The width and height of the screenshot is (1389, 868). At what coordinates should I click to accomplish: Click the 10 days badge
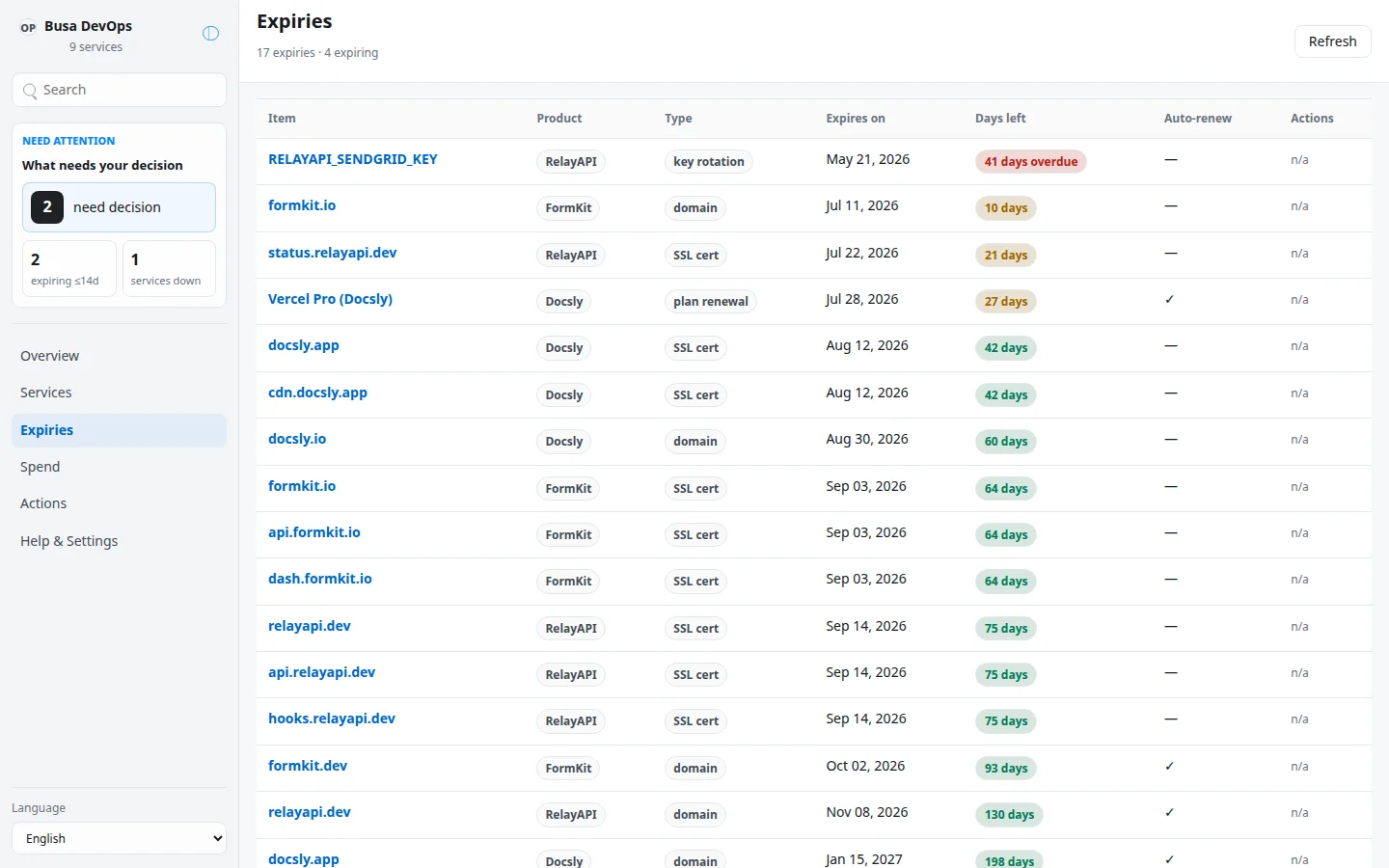(x=1006, y=208)
